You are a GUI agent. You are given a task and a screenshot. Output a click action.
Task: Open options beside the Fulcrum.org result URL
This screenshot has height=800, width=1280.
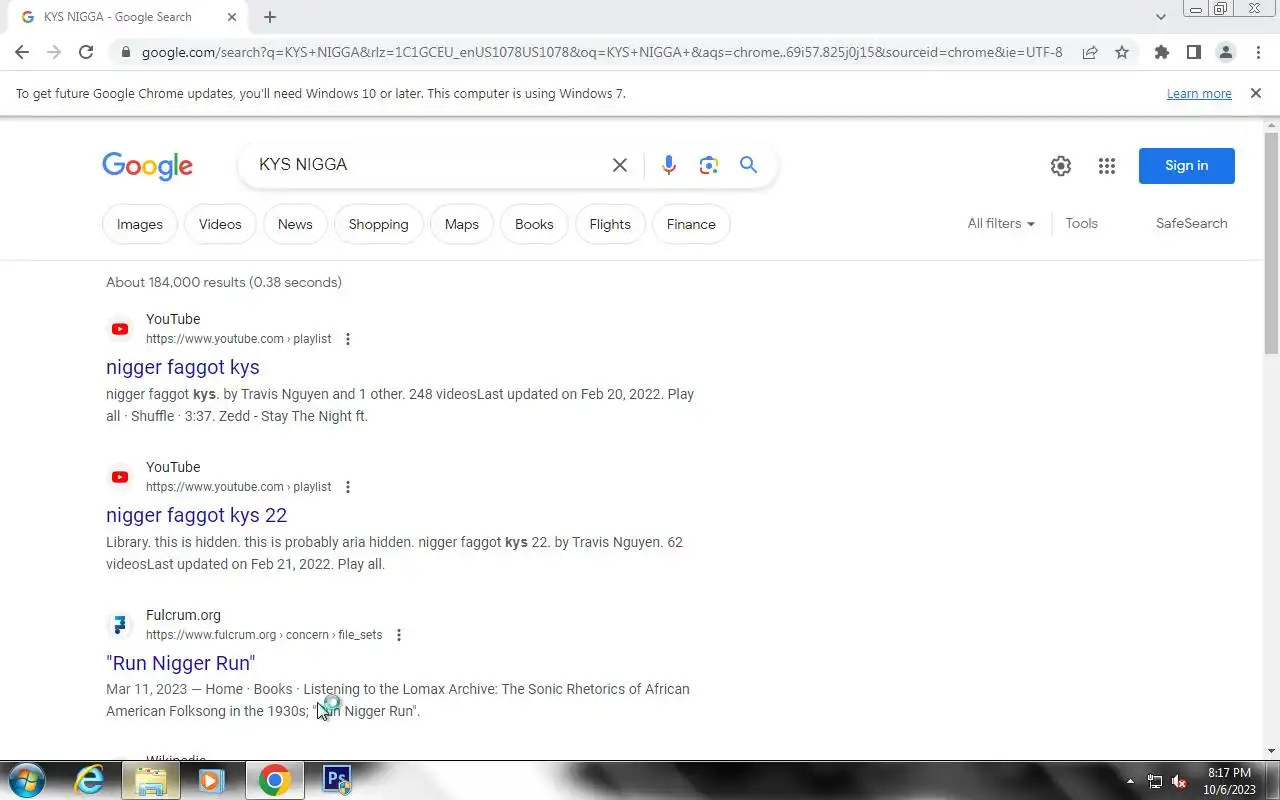[399, 635]
